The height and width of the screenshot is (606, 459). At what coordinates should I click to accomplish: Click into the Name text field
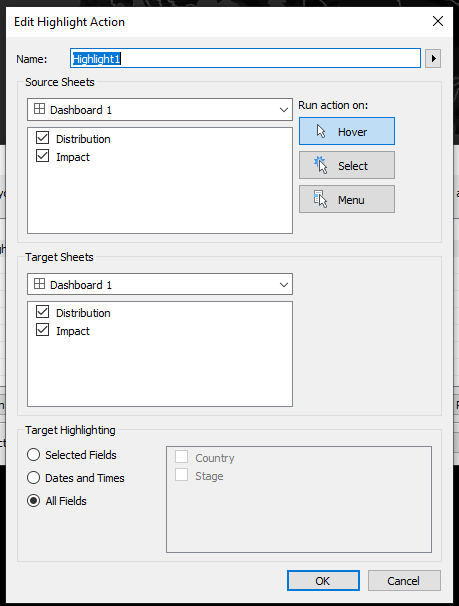click(245, 58)
